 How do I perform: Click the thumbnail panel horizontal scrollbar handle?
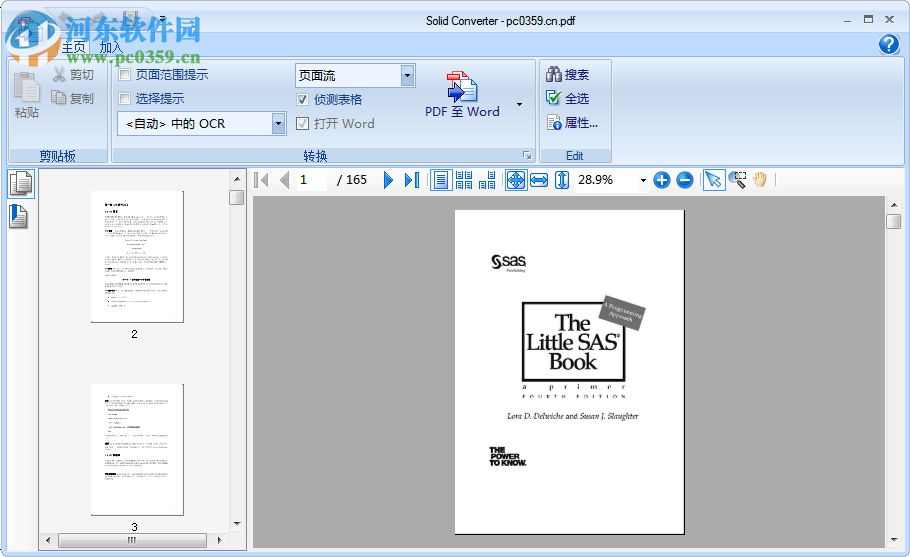pyautogui.click(x=132, y=540)
